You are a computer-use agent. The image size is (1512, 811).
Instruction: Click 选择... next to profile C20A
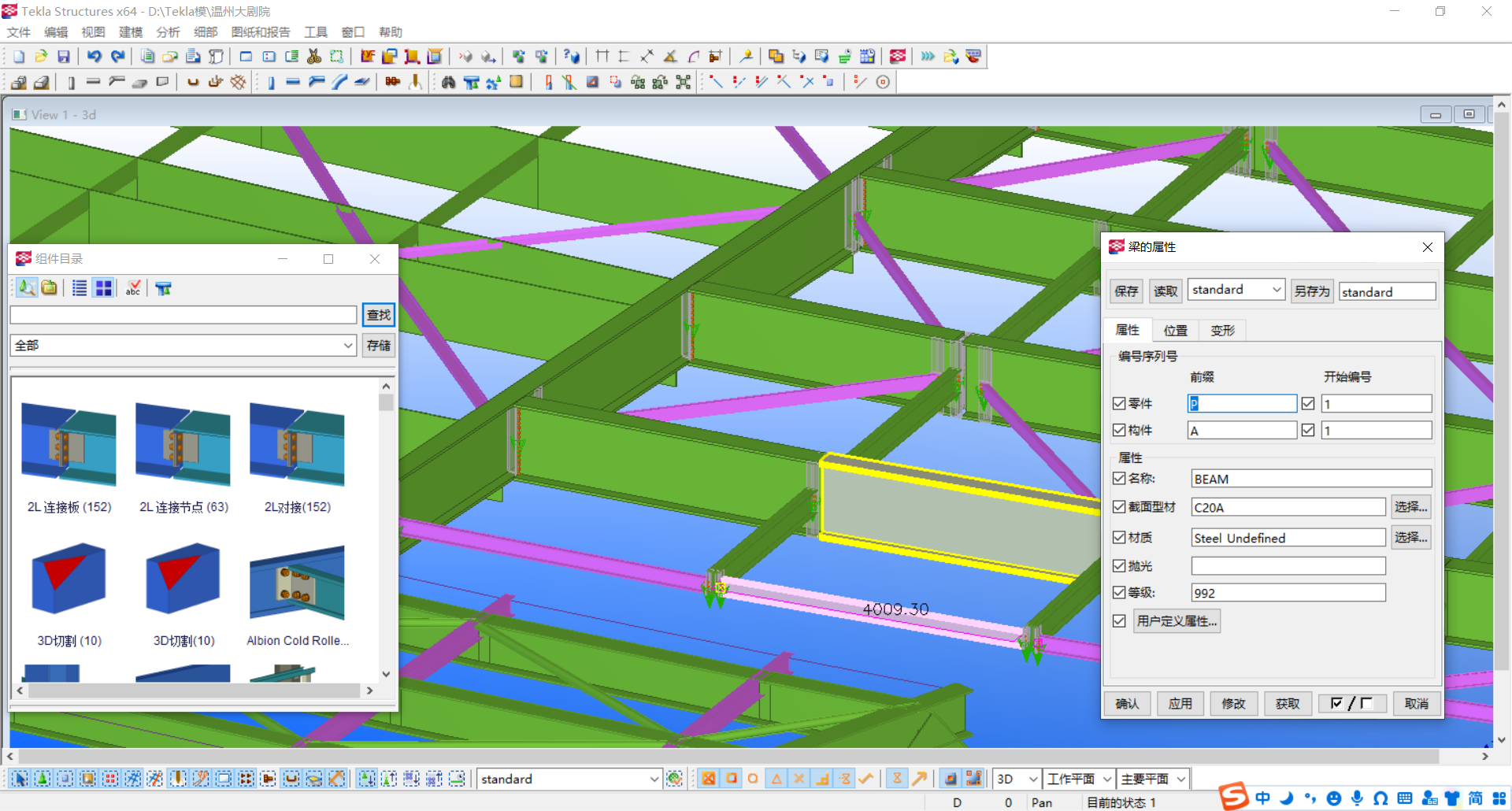point(1410,506)
